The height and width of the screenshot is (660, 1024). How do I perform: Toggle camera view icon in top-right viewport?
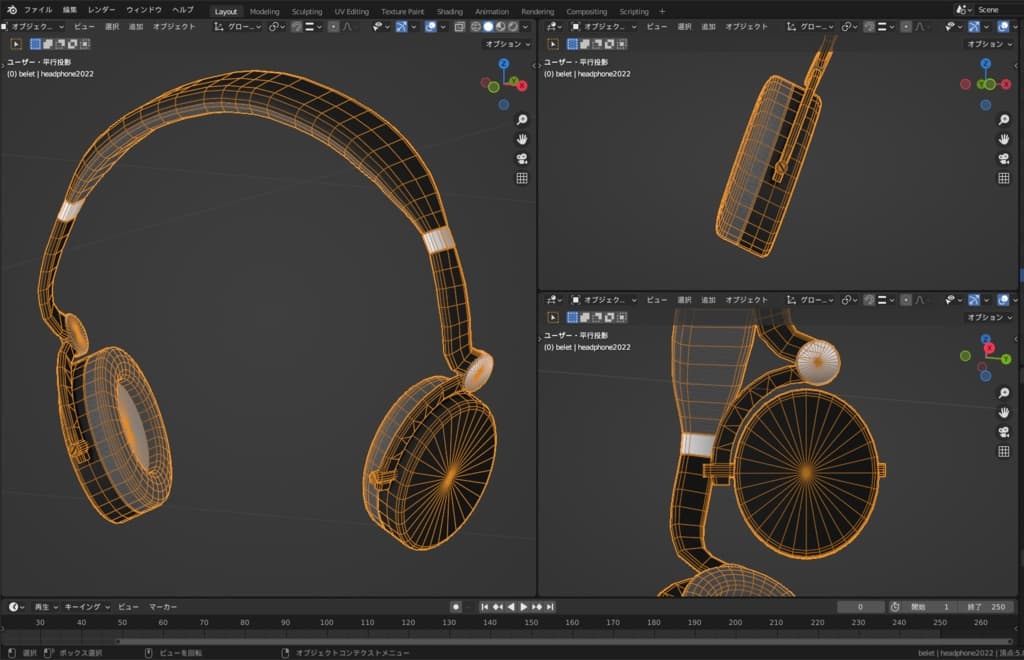[x=1003, y=159]
